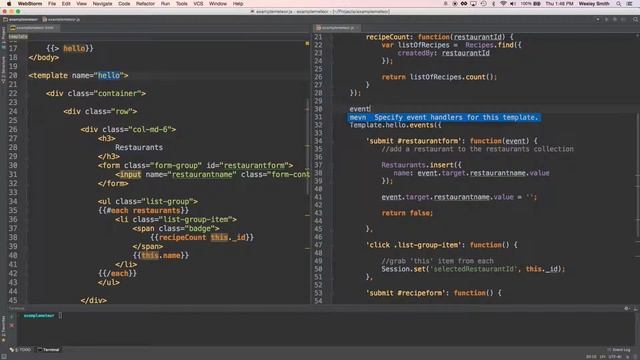Click the line separator LF indicator
Screen dimensions: 640x360
pos(602,357)
